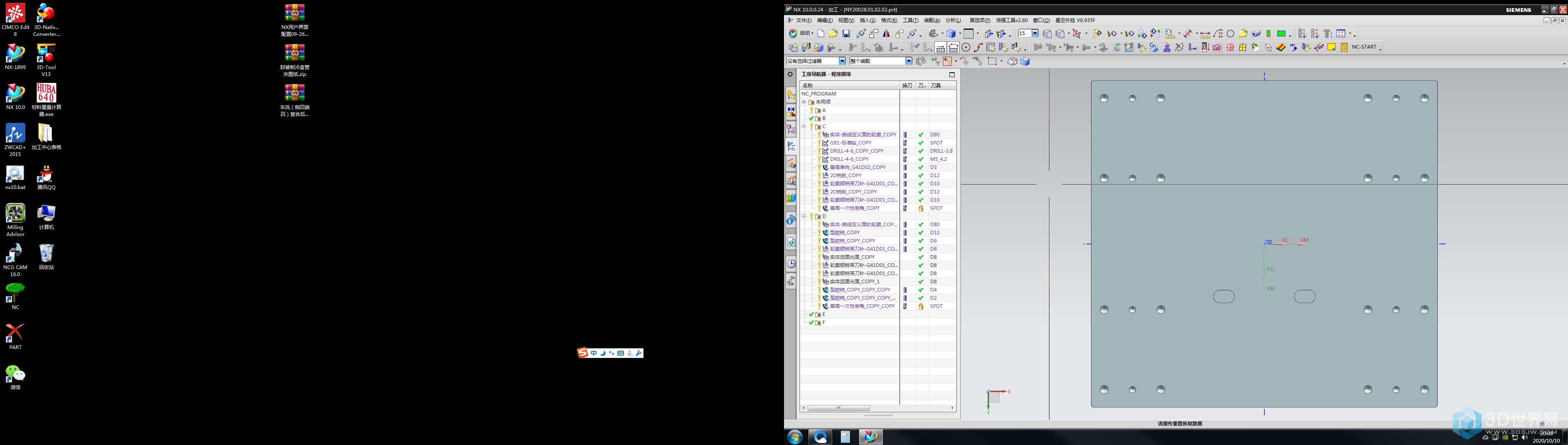Viewport: 1568px width, 445px height.
Task: Click the new file icon
Action: [820, 33]
